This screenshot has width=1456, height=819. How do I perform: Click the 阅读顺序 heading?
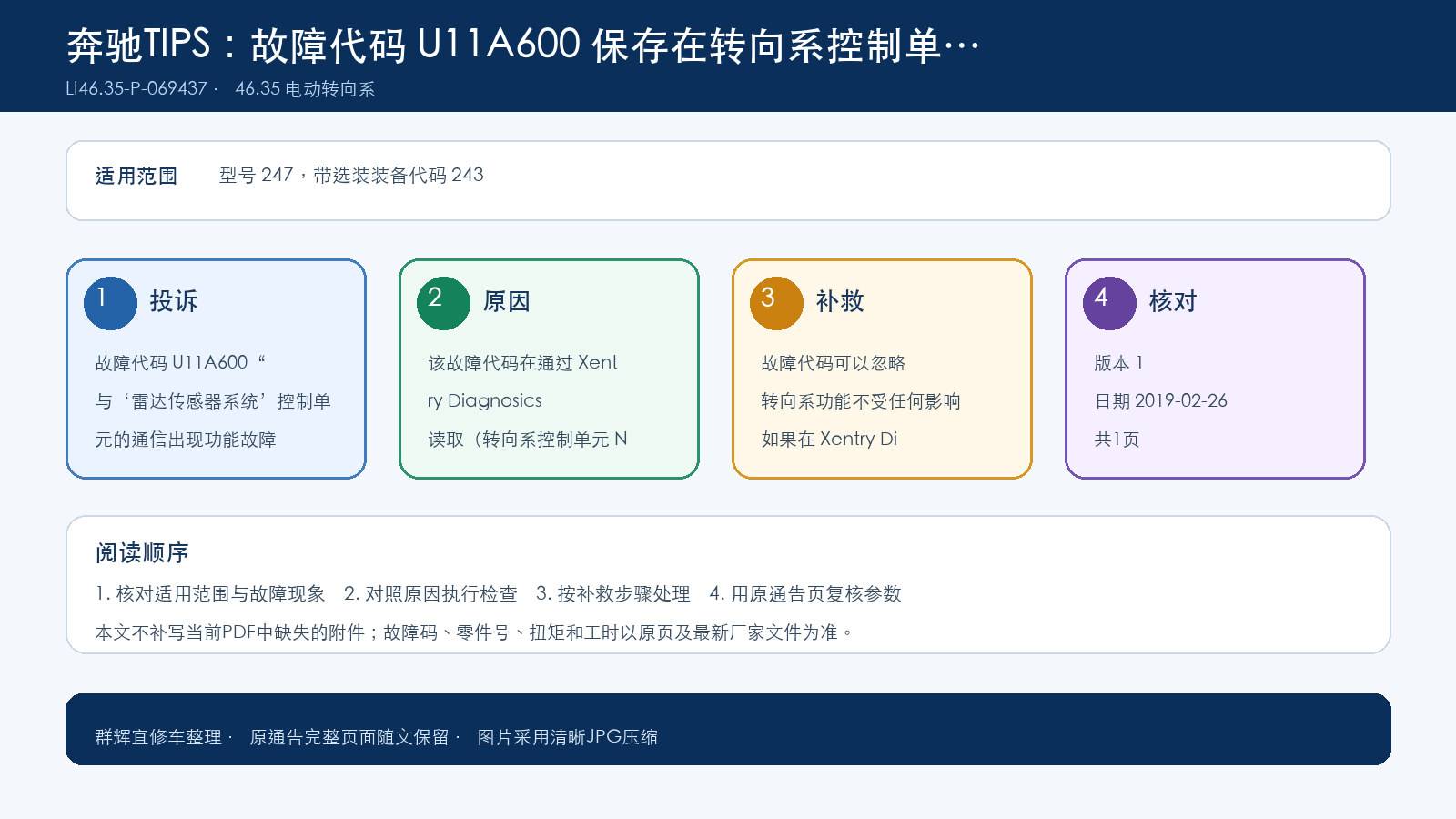click(142, 552)
